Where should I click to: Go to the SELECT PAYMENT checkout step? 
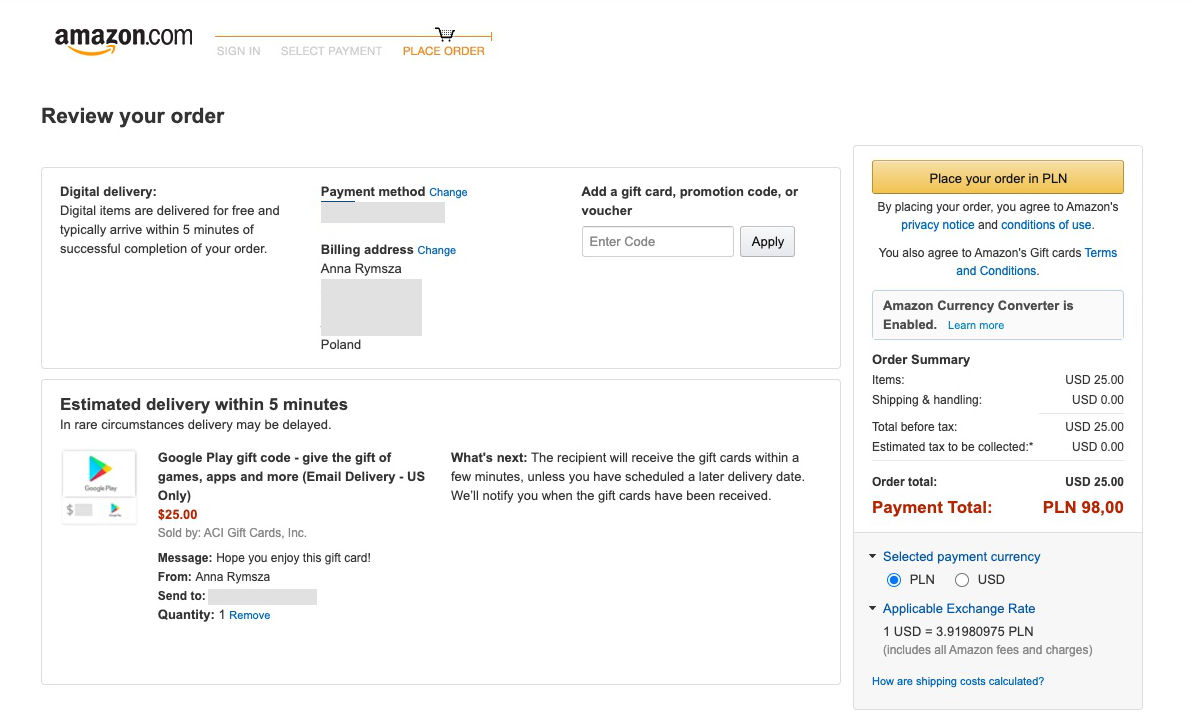pos(331,51)
